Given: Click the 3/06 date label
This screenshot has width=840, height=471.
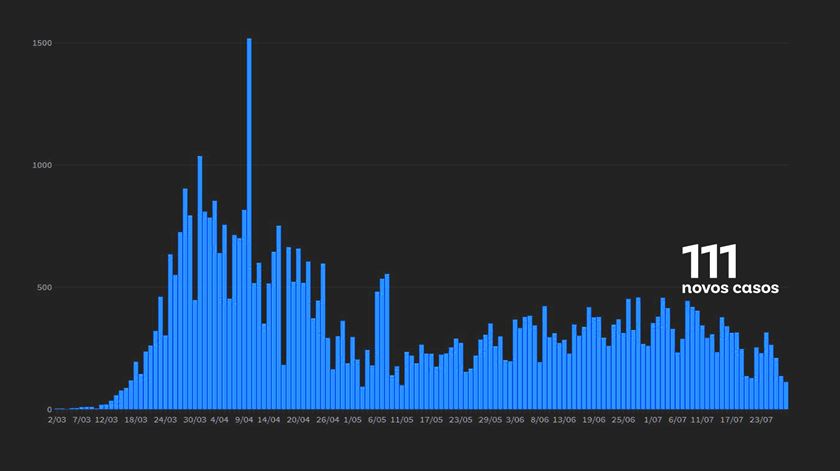Looking at the screenshot, I should [515, 420].
